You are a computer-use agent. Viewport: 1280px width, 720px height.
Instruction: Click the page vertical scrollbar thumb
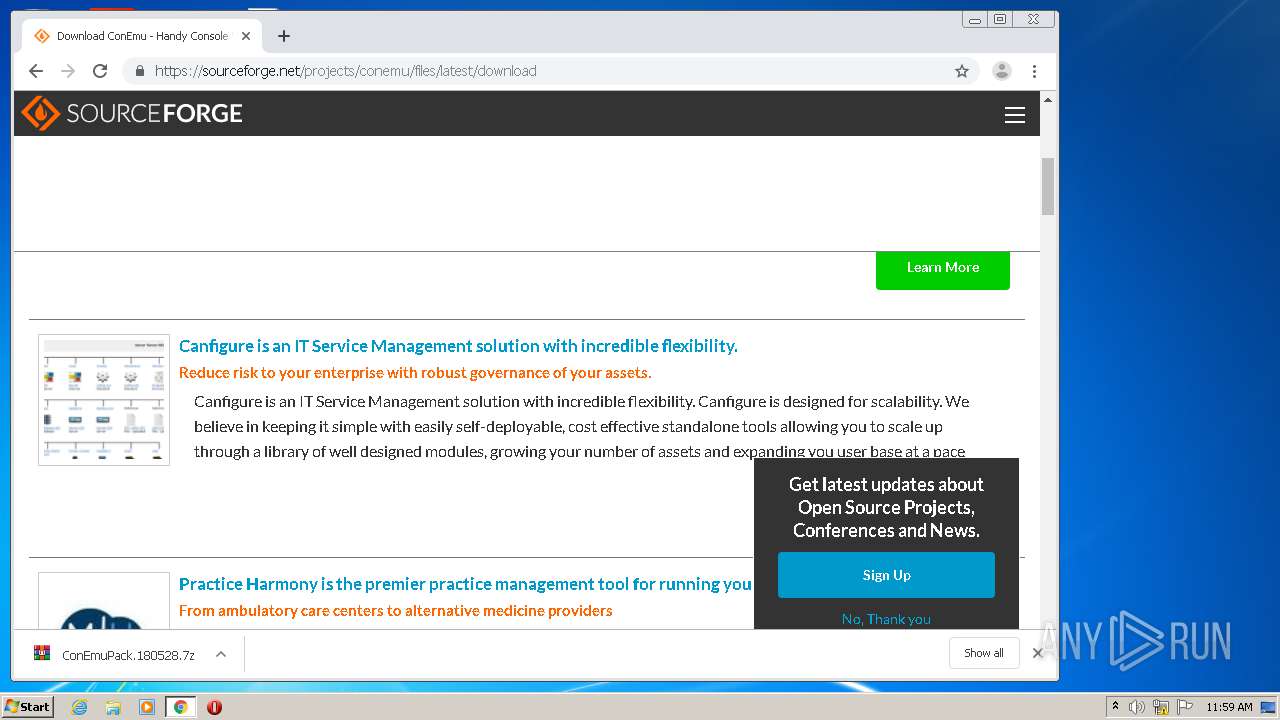point(1048,186)
